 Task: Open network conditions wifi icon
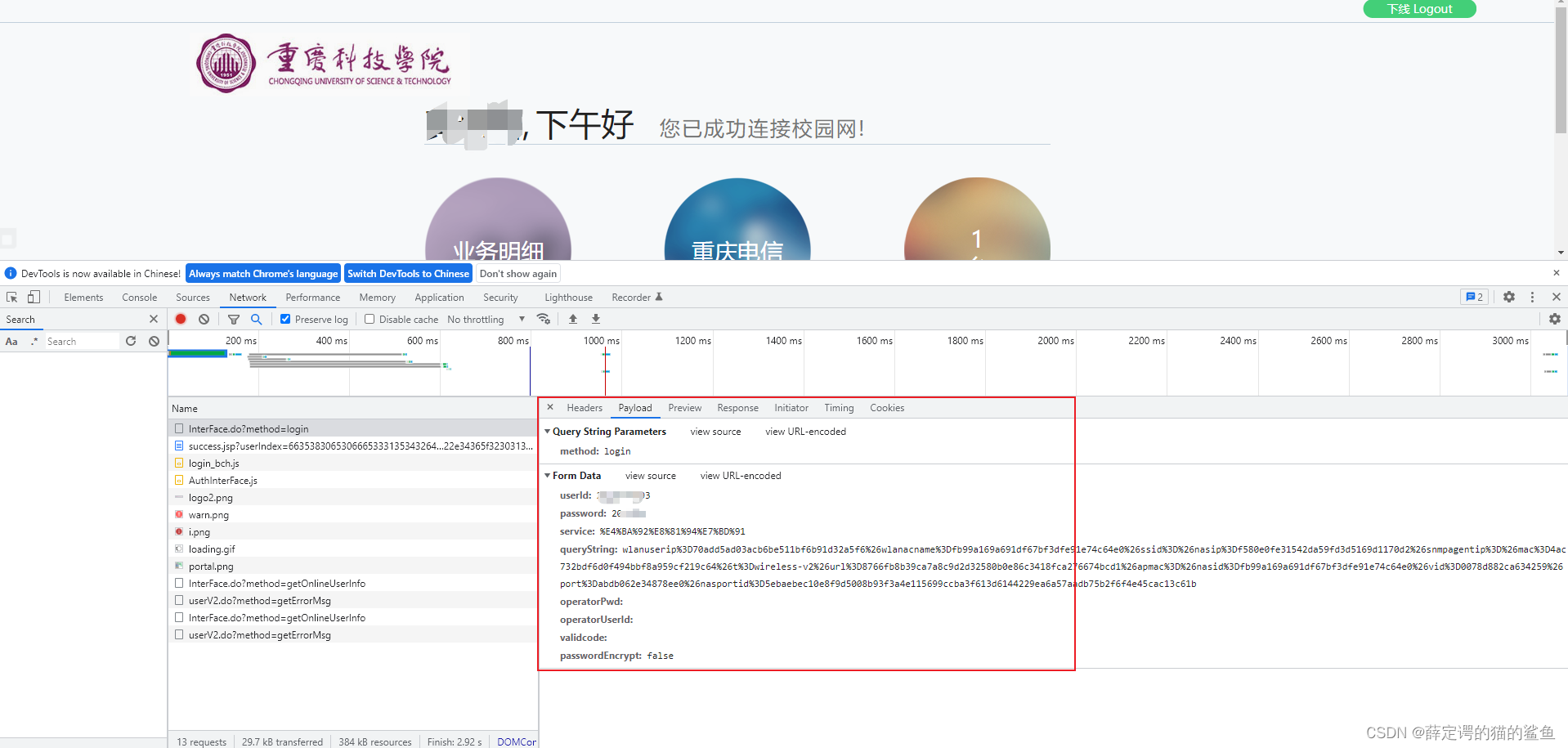(543, 319)
